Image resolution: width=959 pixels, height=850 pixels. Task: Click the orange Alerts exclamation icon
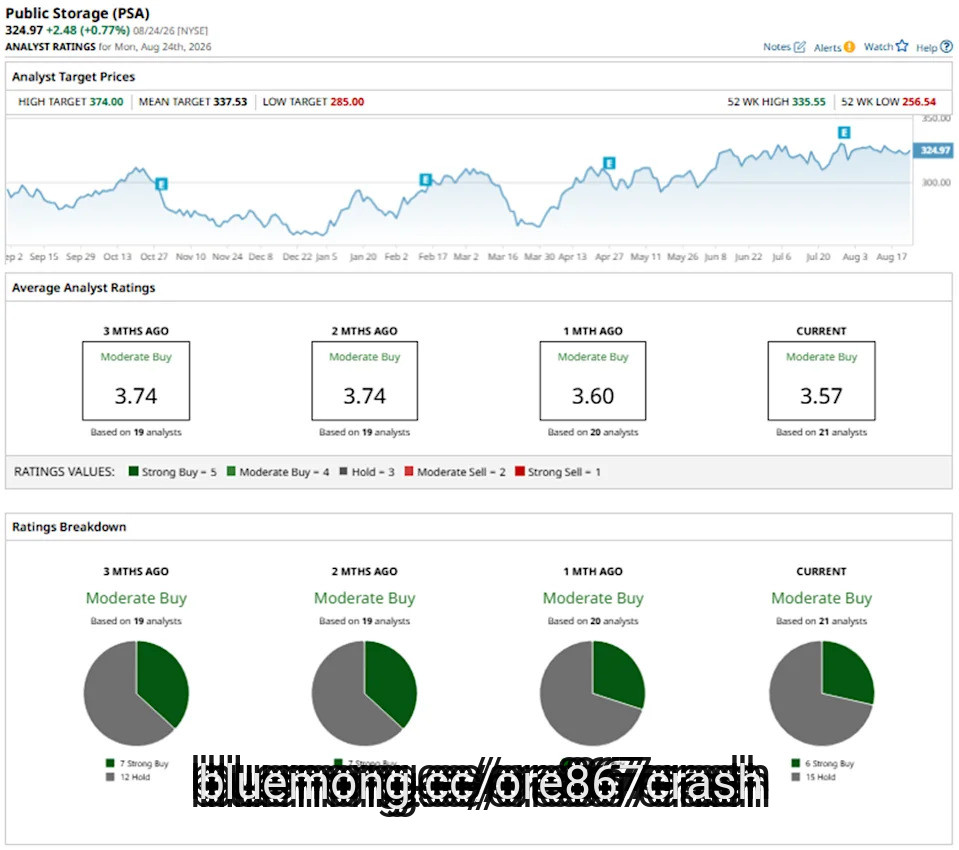[849, 47]
